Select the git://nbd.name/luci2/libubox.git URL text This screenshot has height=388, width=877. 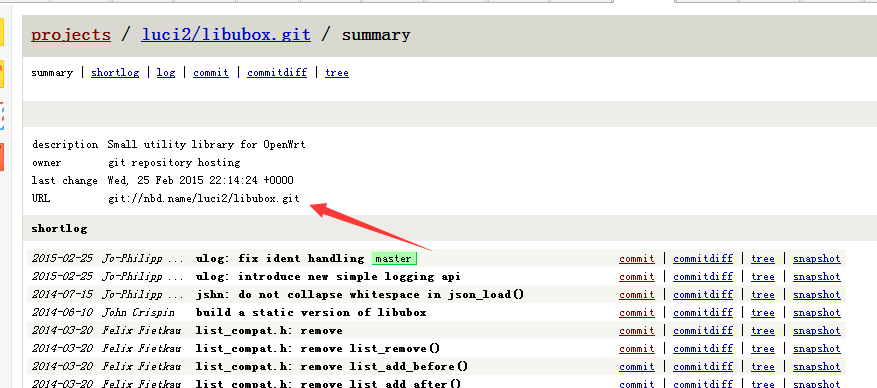(204, 198)
